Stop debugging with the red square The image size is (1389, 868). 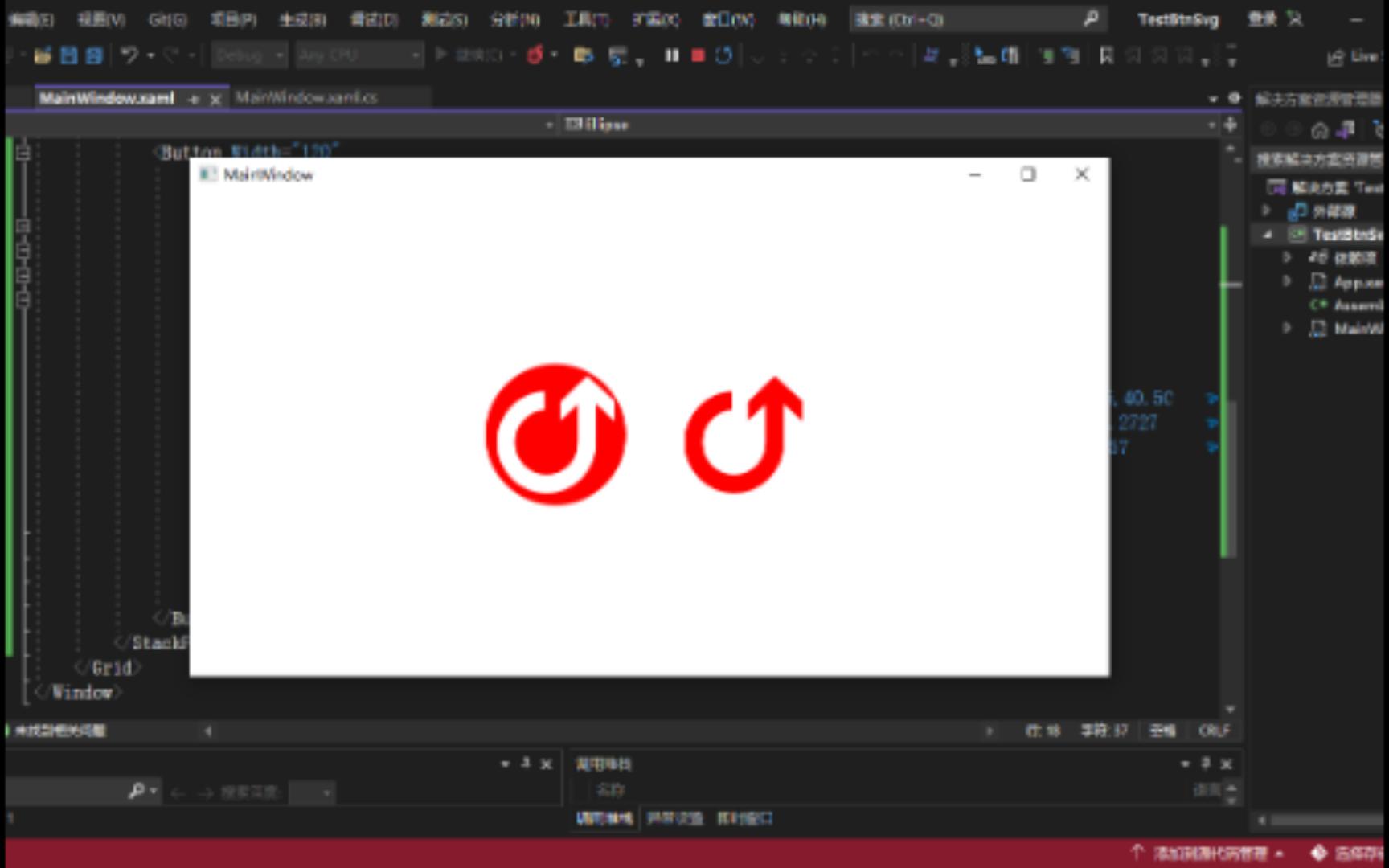pos(698,55)
